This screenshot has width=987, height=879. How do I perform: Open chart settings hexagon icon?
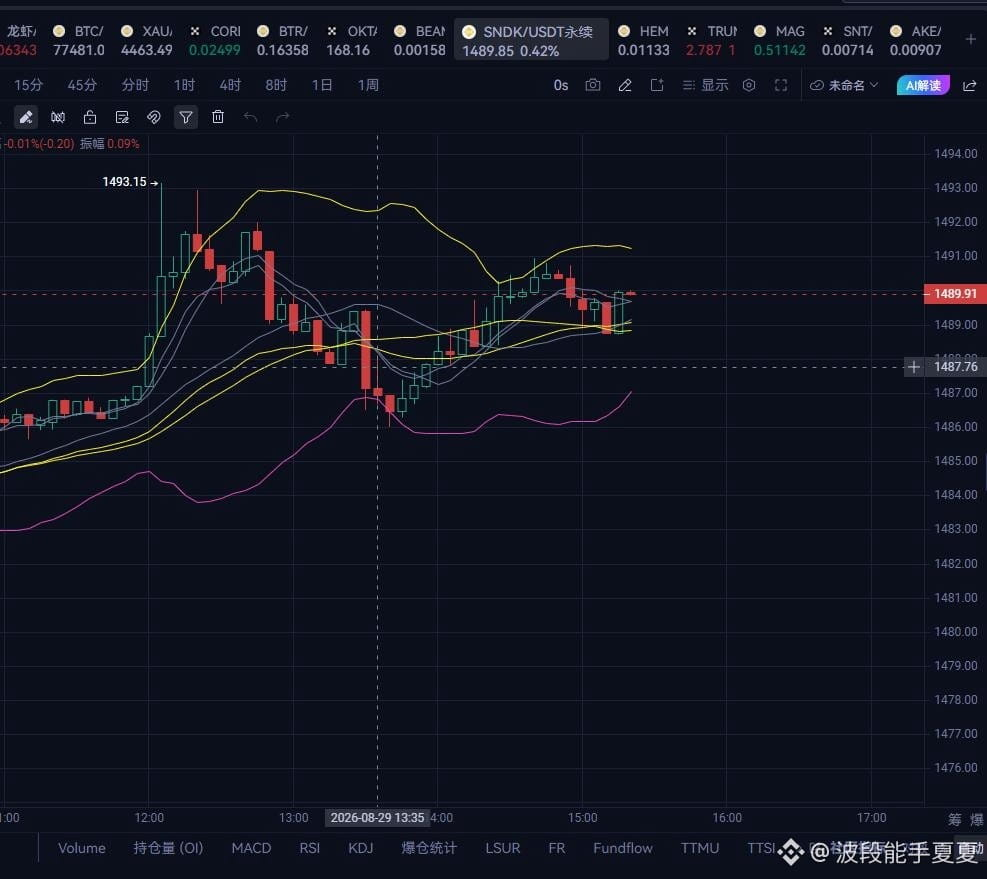coord(748,85)
